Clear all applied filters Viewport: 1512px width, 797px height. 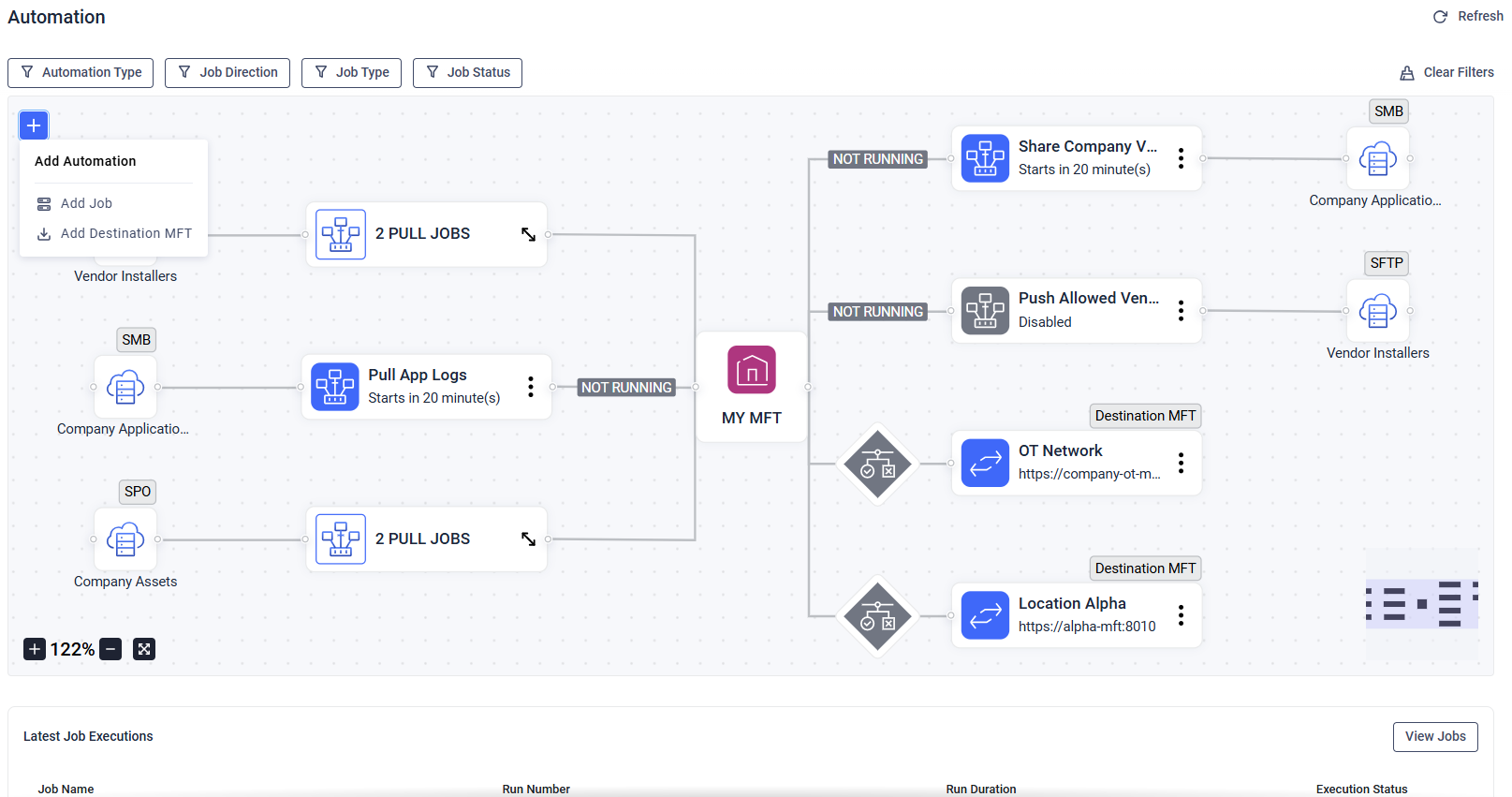pyautogui.click(x=1447, y=72)
